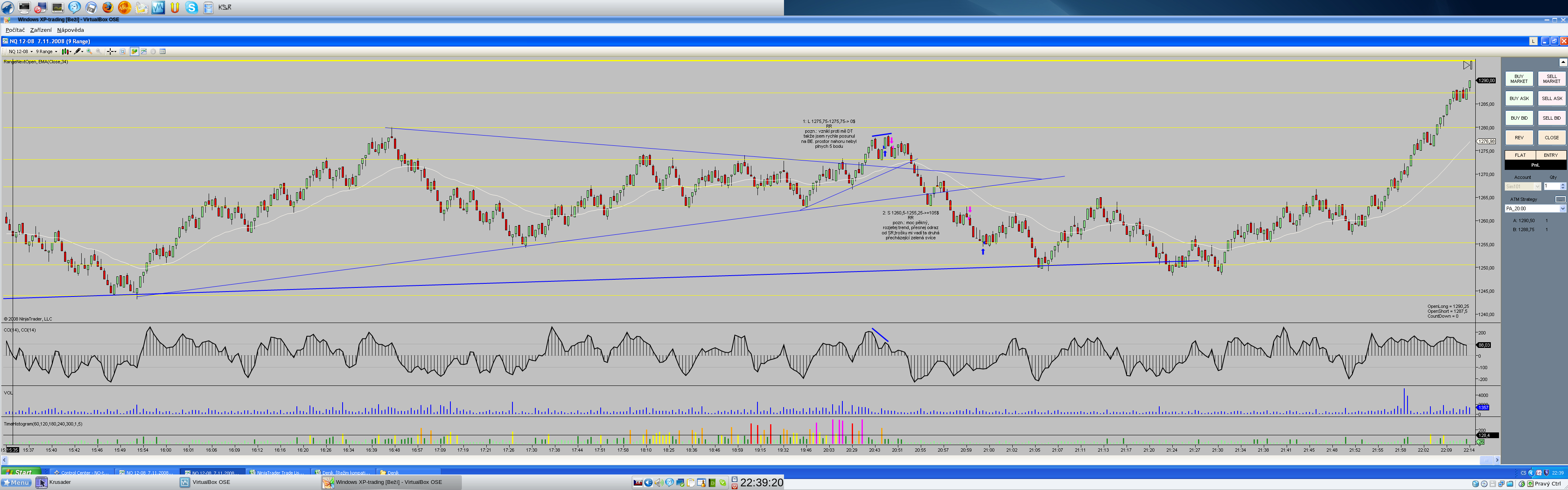Select the crosshair cursor tool

[110, 52]
